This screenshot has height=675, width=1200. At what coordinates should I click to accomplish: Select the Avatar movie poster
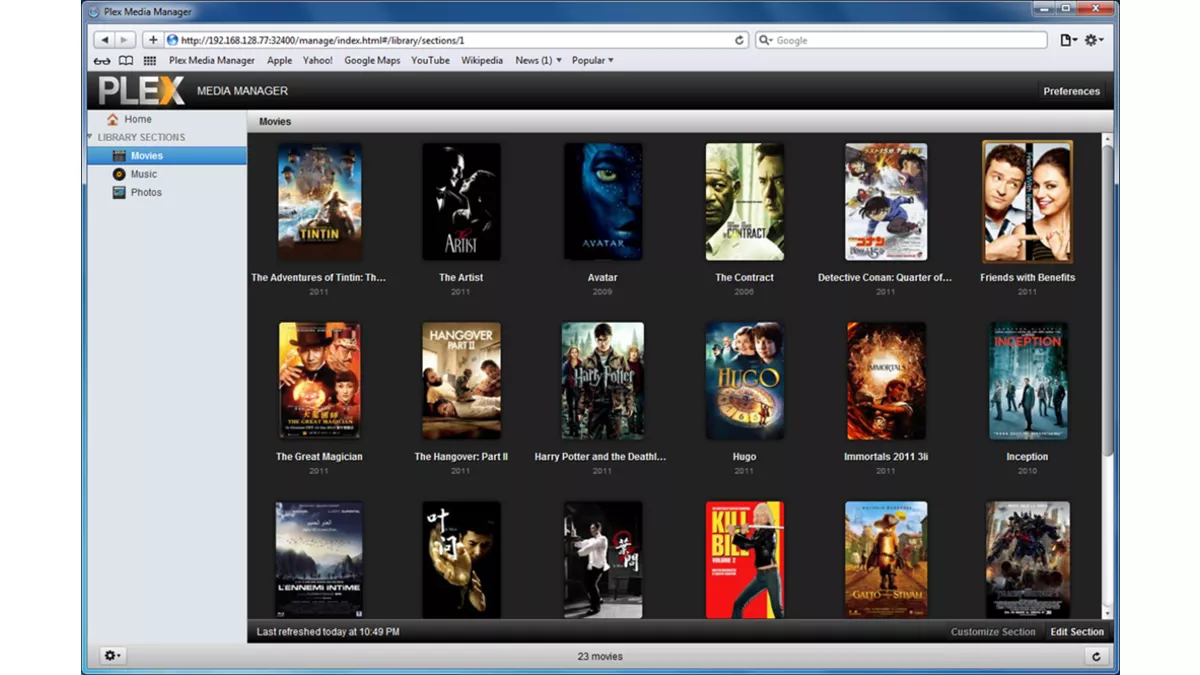point(602,201)
